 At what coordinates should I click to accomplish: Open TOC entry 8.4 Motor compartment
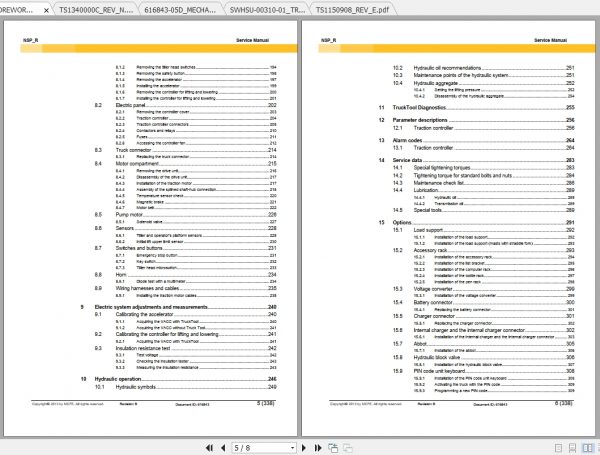186,164
